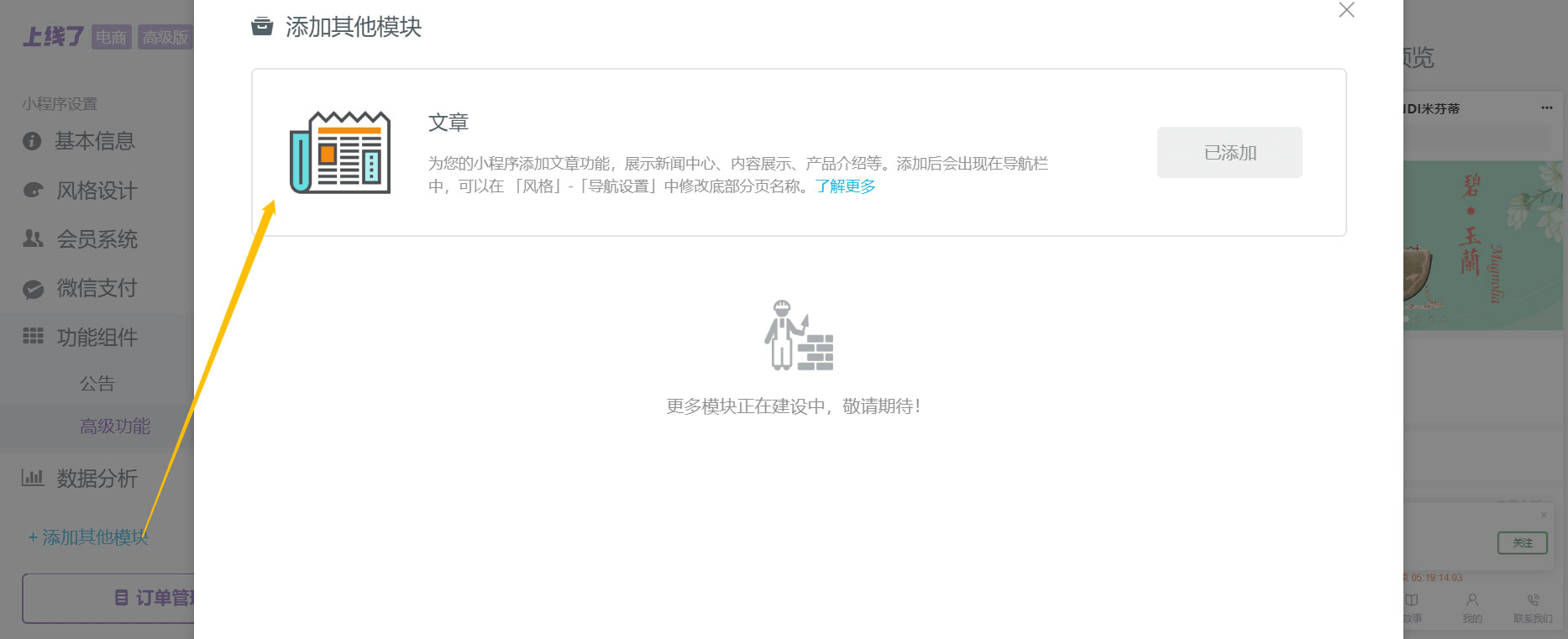Select the 公告 submenu item

(97, 384)
